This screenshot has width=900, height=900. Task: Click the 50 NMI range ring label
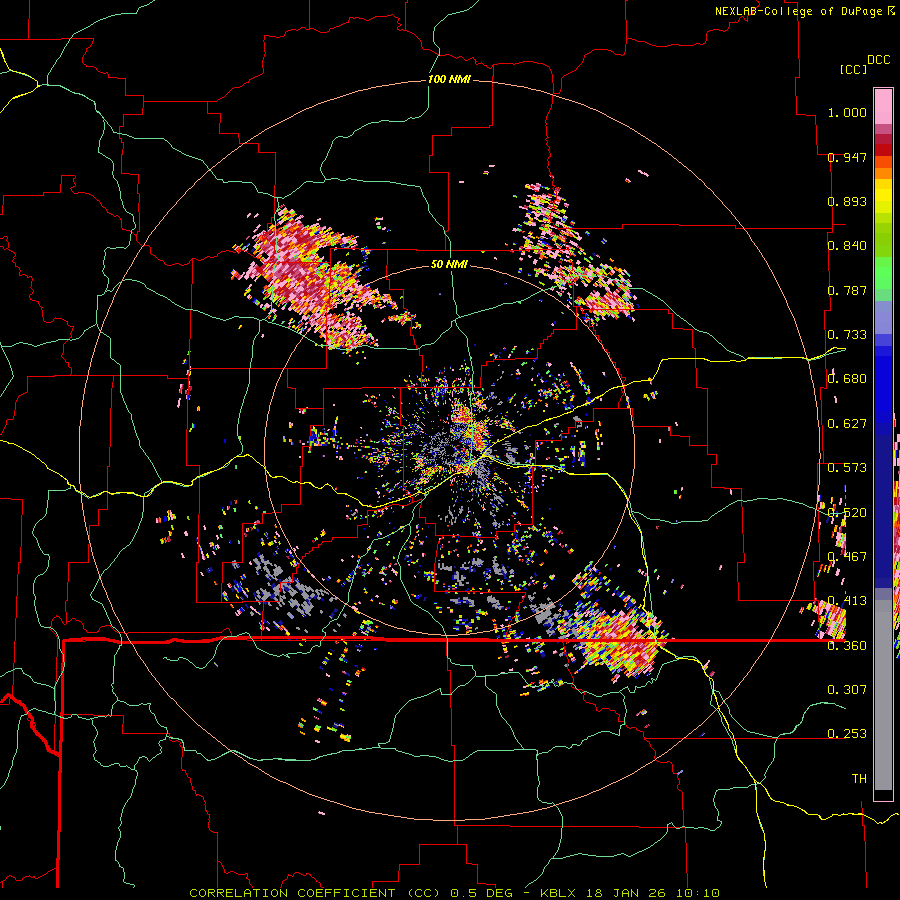(449, 264)
